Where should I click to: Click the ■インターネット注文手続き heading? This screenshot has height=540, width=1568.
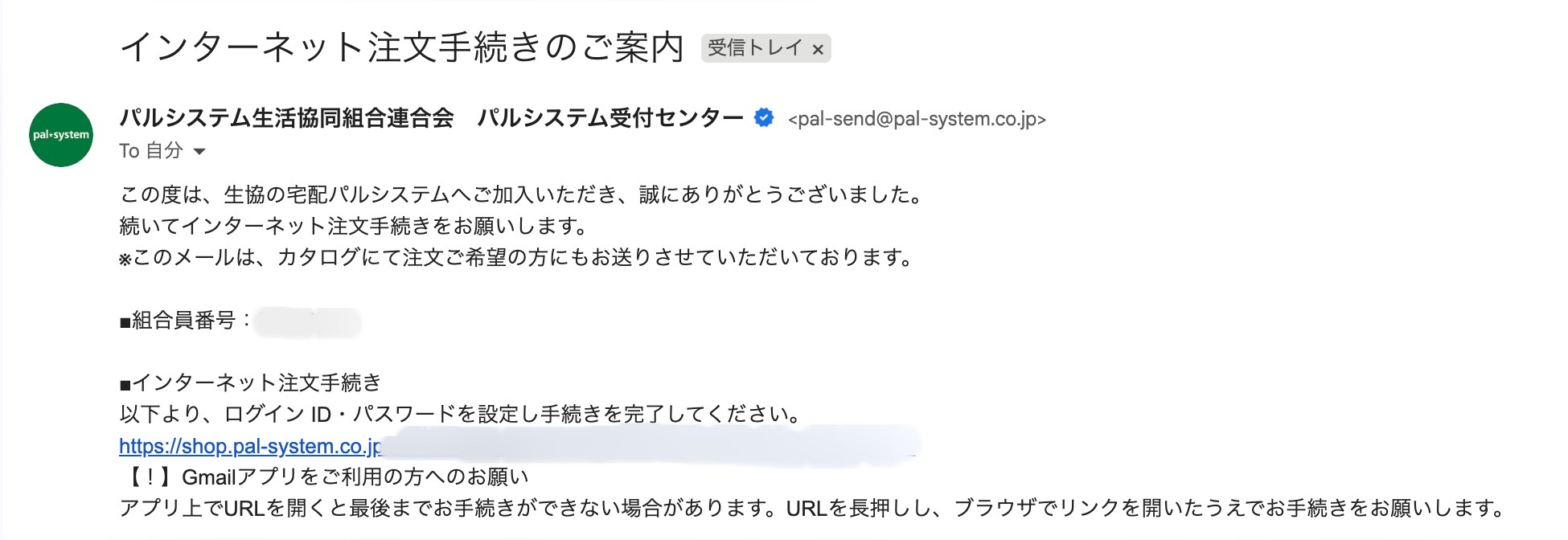(250, 382)
